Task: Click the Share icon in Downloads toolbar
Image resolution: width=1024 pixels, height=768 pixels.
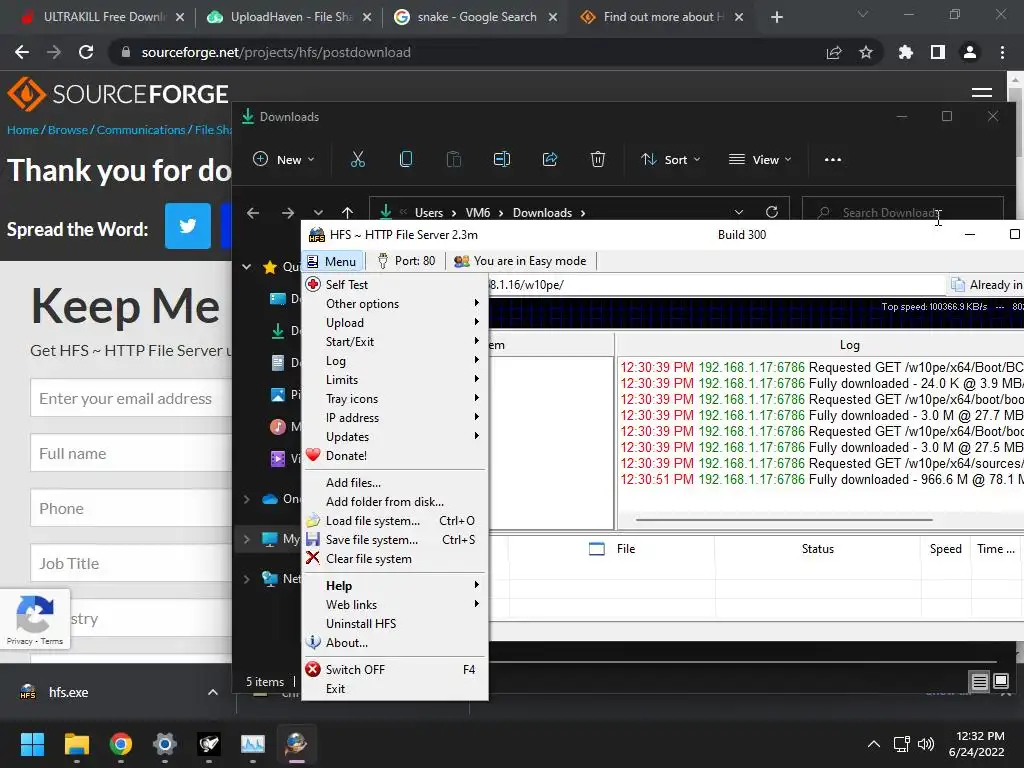Action: [x=550, y=159]
